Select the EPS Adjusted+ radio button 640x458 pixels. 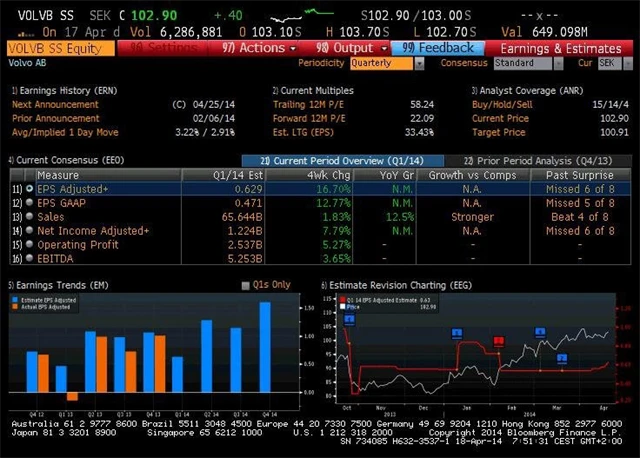tap(29, 189)
